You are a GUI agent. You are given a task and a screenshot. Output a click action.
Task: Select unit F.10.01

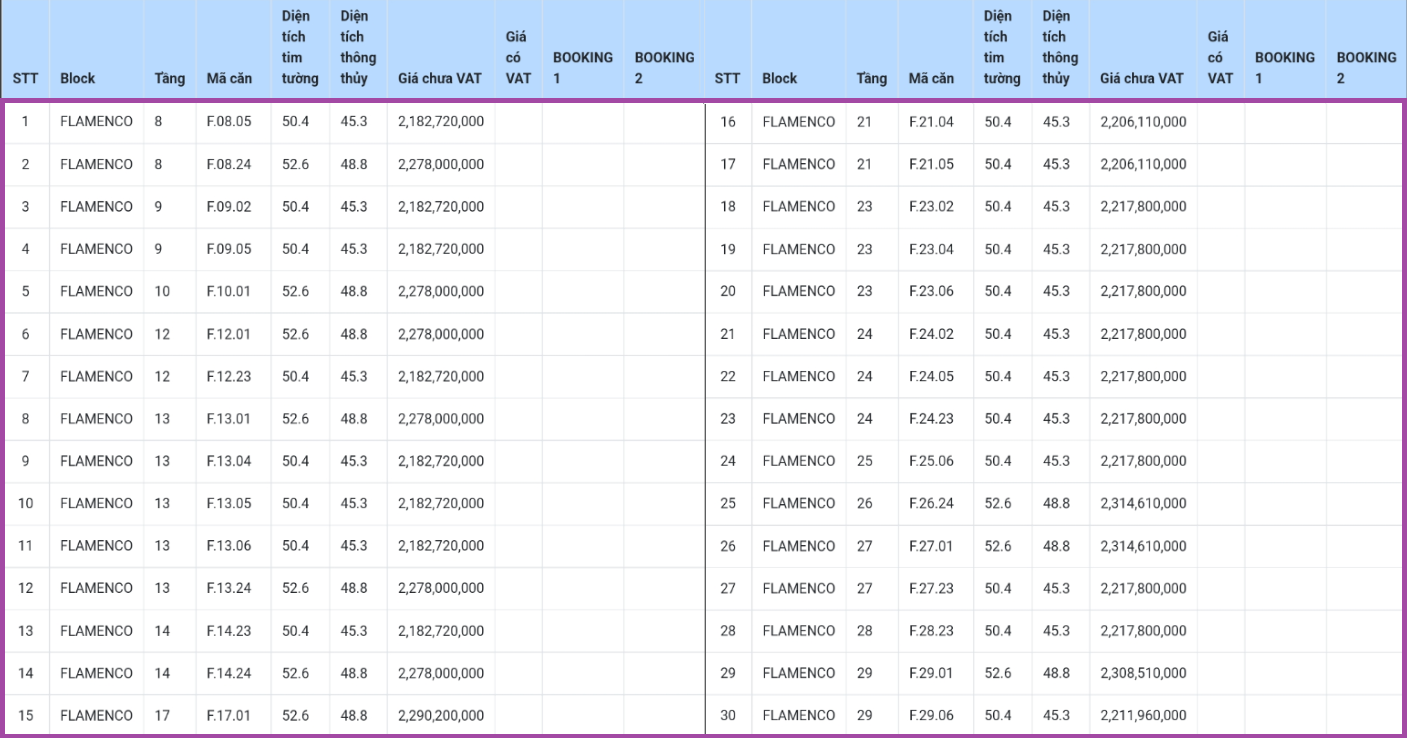[229, 291]
